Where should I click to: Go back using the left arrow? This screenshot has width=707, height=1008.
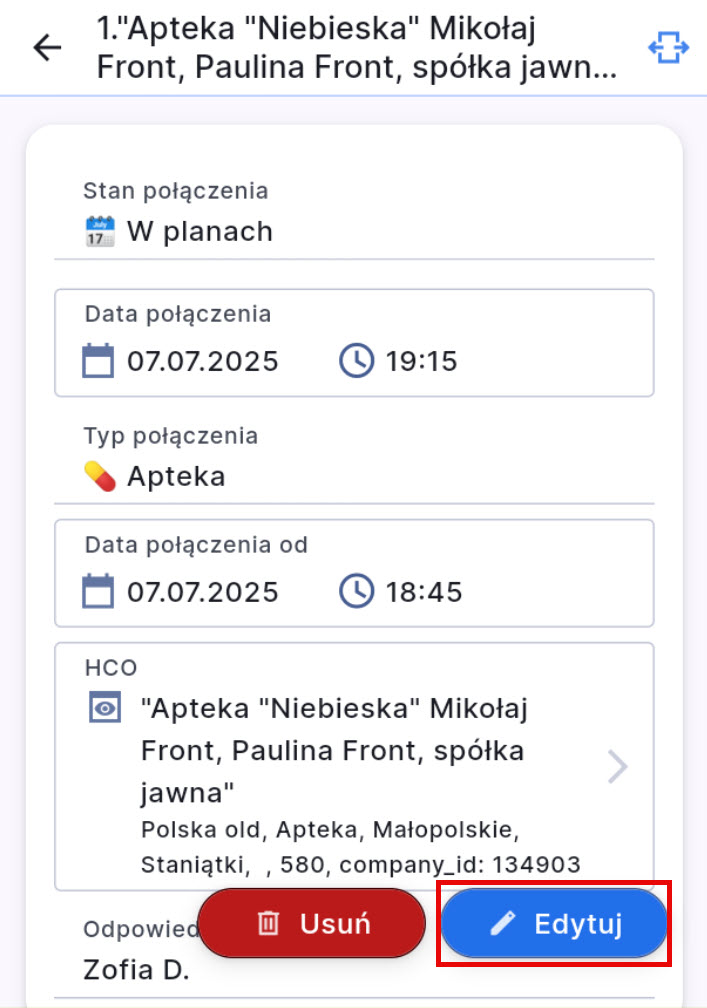pyautogui.click(x=47, y=48)
